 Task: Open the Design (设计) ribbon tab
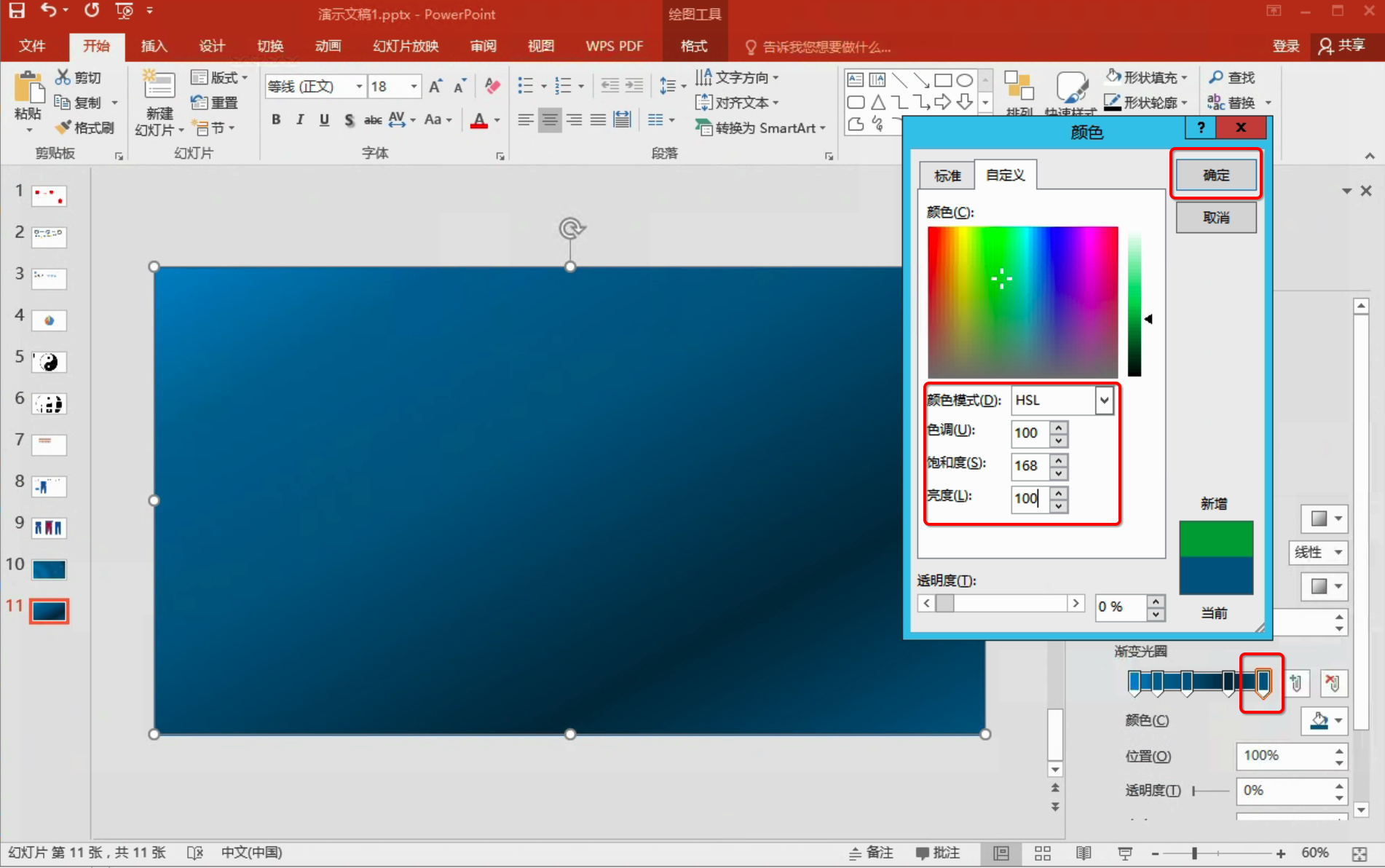[212, 46]
